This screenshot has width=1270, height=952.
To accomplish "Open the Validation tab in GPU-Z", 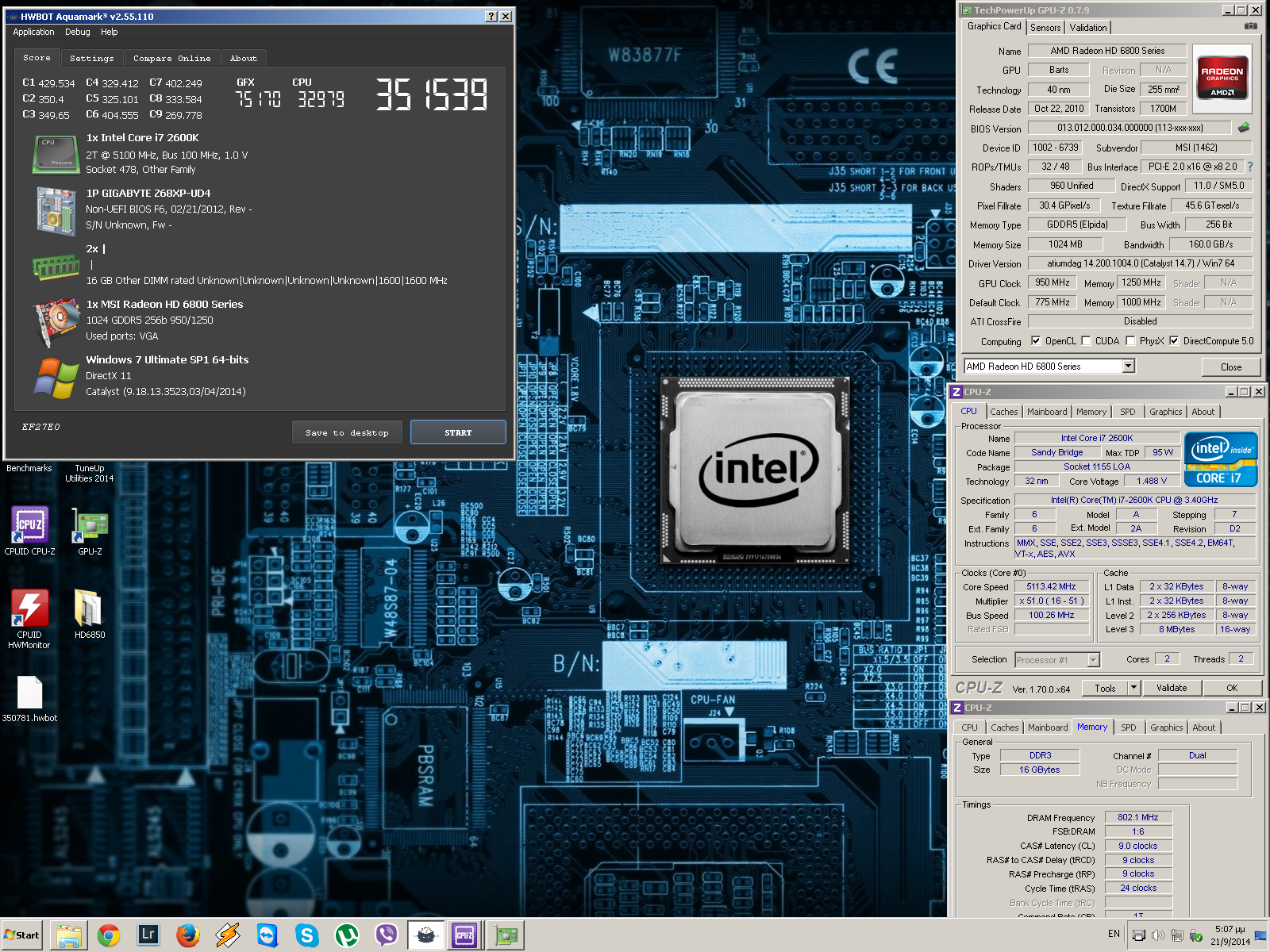I will tap(1088, 27).
